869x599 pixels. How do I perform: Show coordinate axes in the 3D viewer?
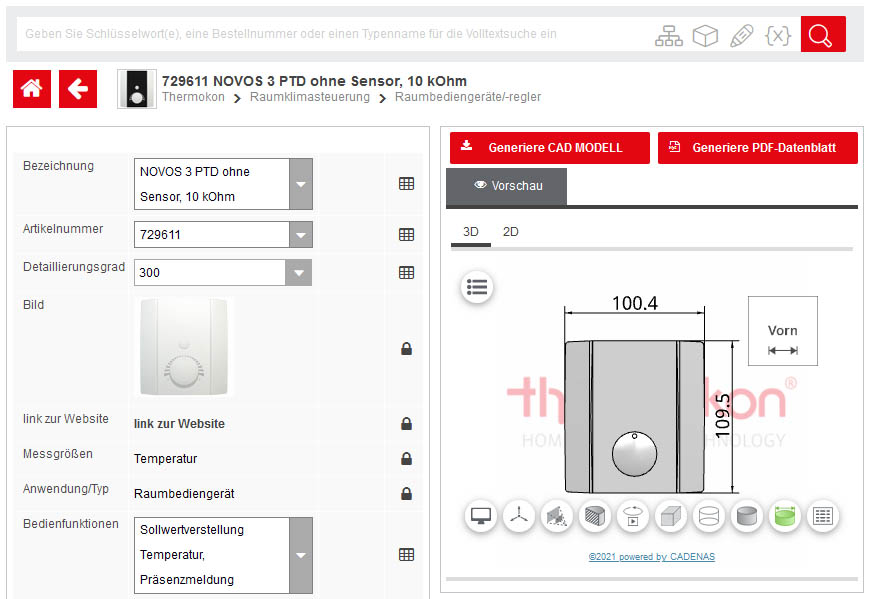click(519, 516)
